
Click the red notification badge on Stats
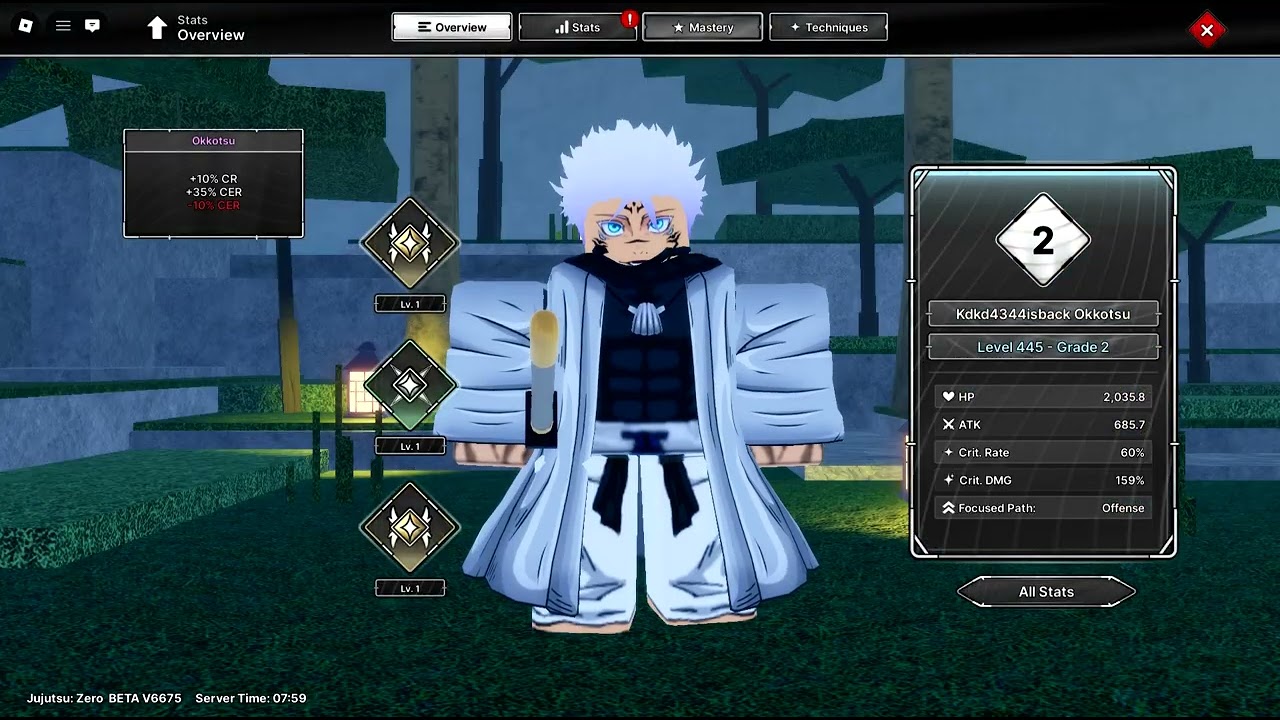point(629,18)
